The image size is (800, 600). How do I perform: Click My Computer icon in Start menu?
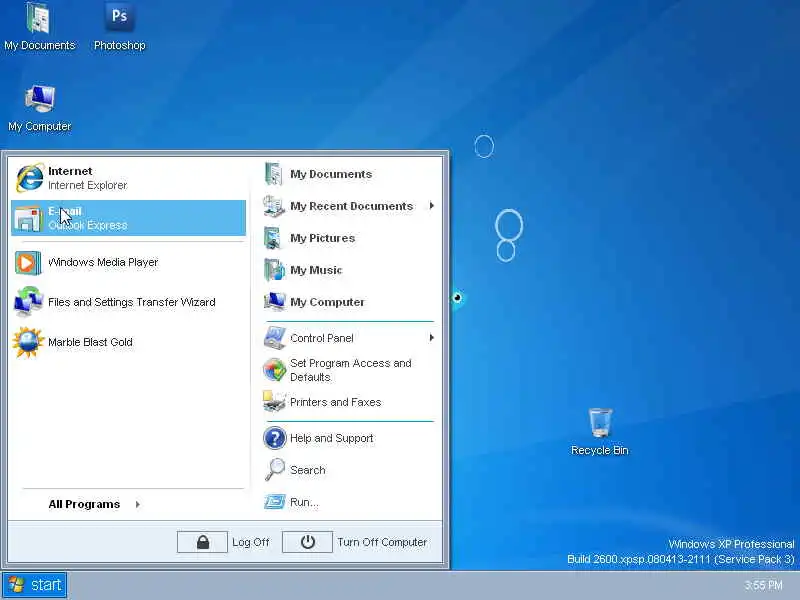[x=274, y=302]
